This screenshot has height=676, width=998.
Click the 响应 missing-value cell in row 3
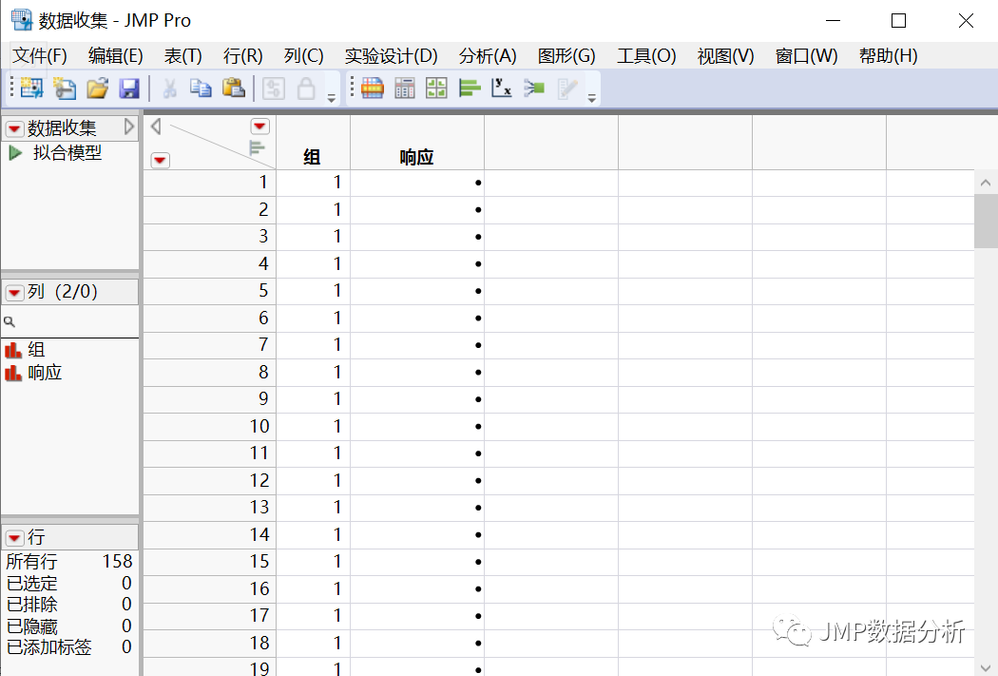pyautogui.click(x=417, y=237)
